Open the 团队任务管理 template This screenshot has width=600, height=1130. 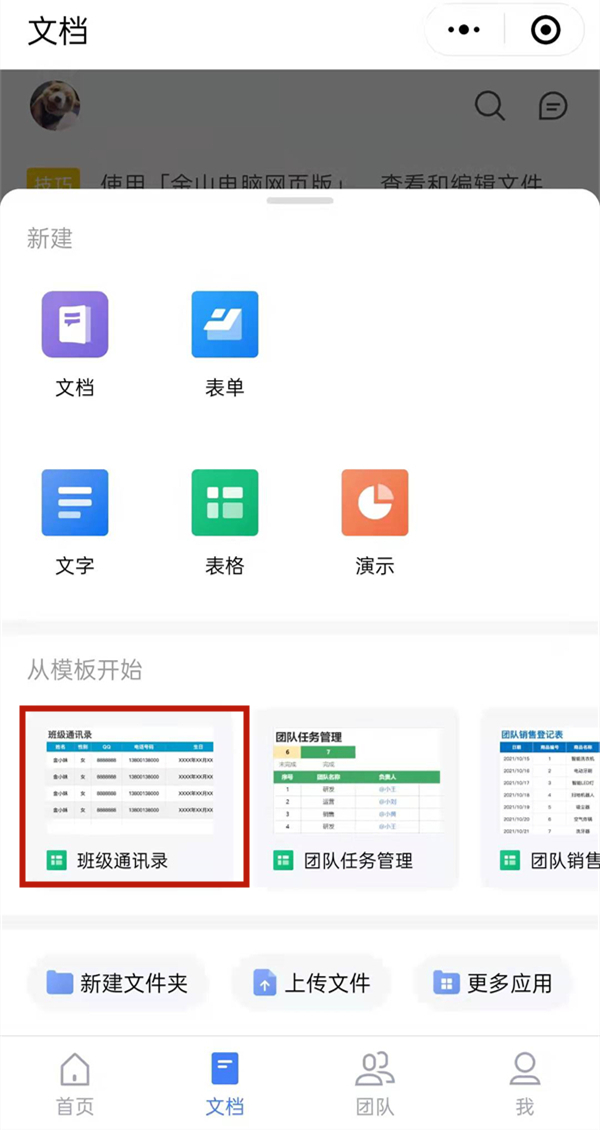pyautogui.click(x=358, y=796)
